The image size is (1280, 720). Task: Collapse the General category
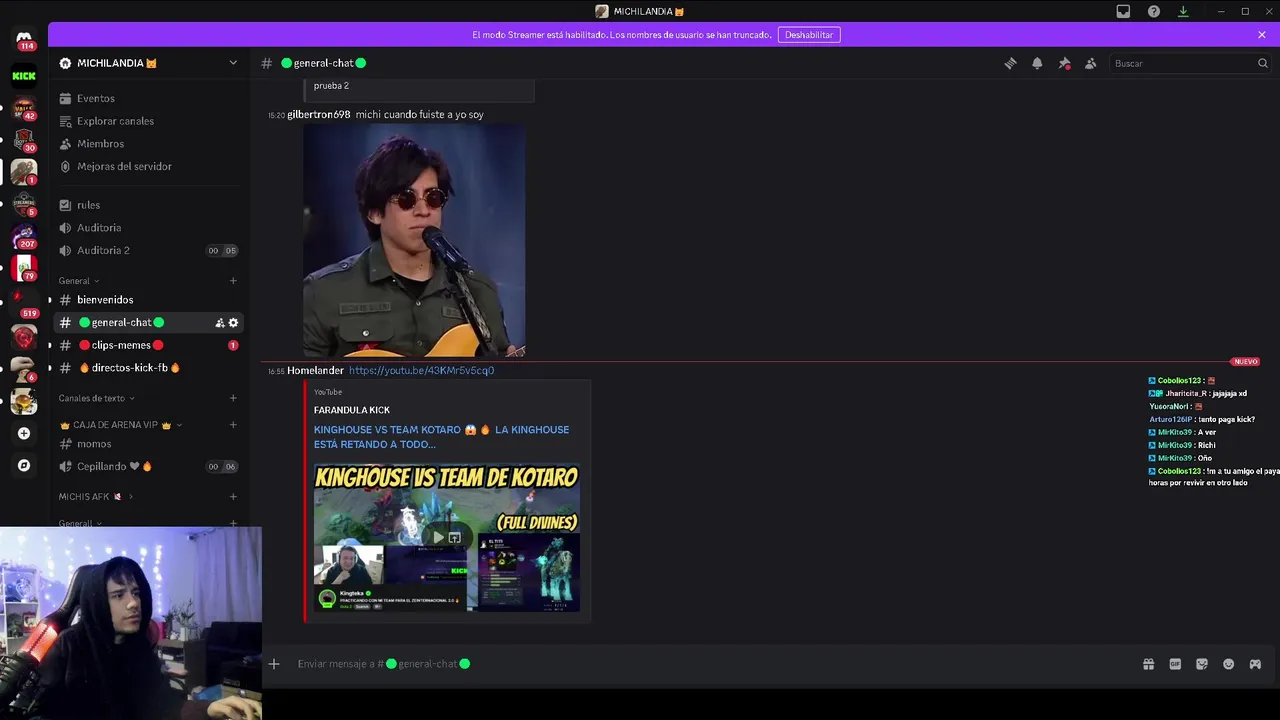tap(79, 281)
